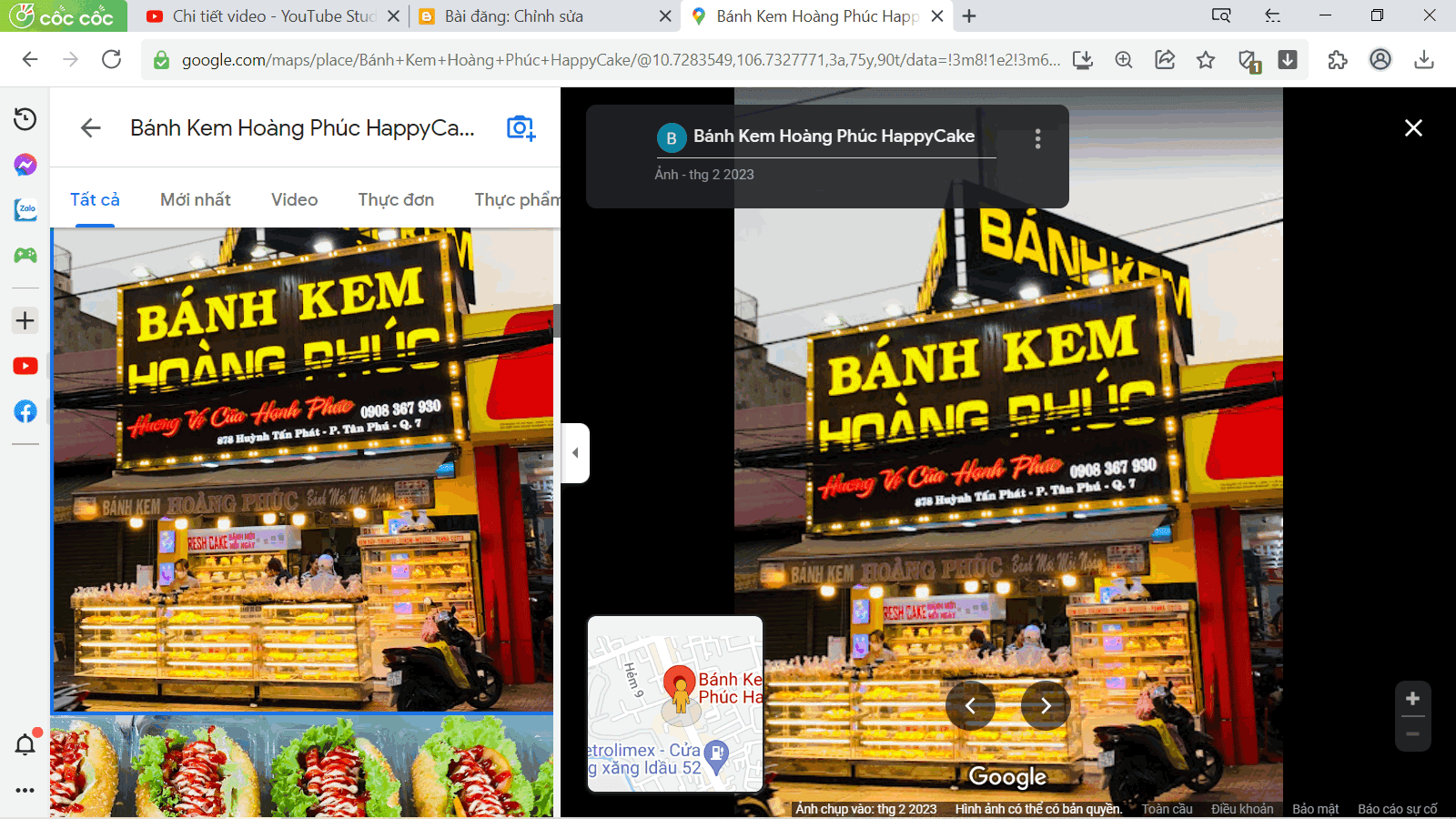Open the bánh mì sandwiches photo thumbnail
The image size is (1456, 819).
303,766
